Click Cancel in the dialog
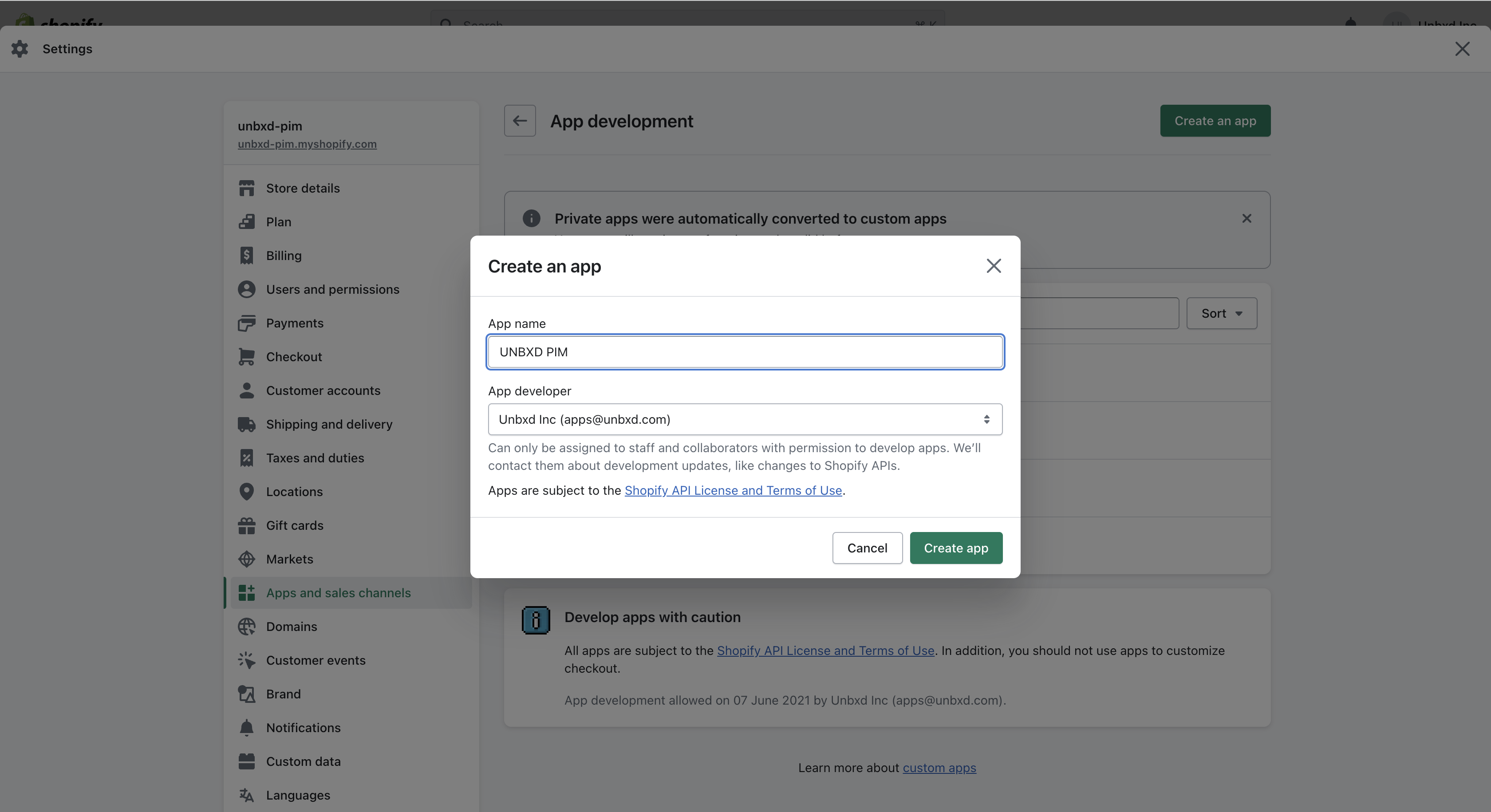 tap(867, 548)
